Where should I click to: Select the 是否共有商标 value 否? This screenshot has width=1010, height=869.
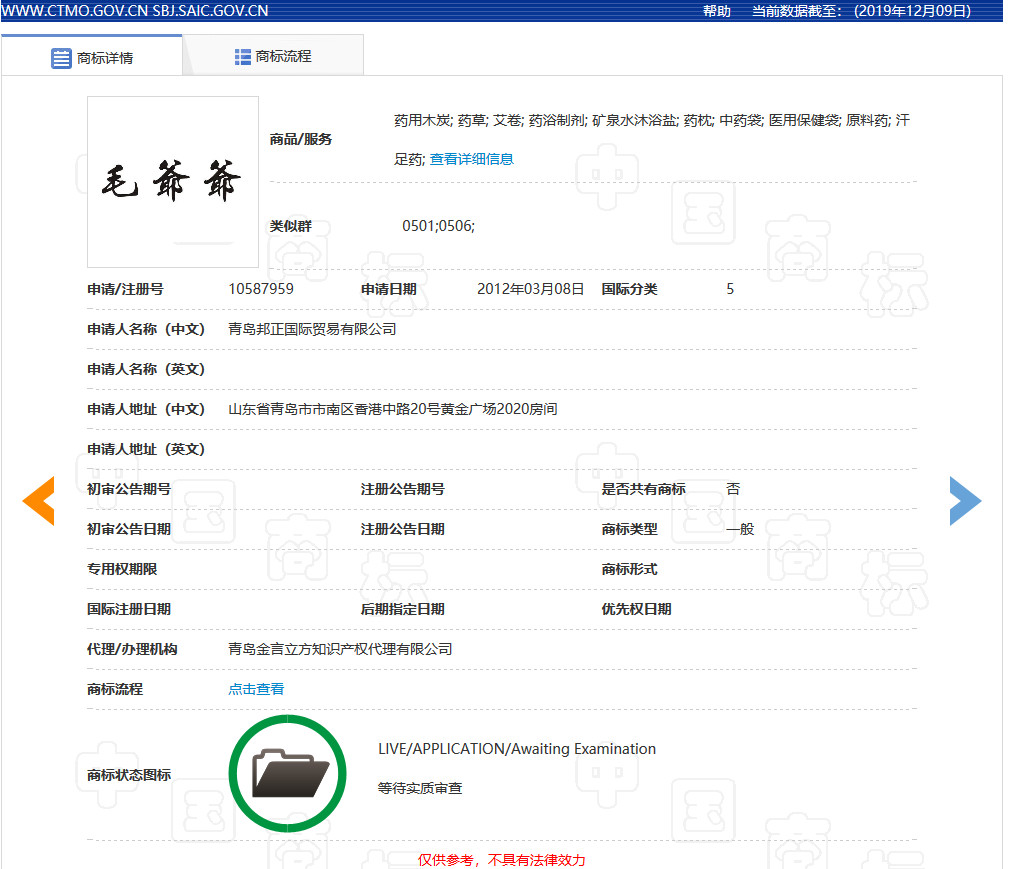click(x=733, y=489)
